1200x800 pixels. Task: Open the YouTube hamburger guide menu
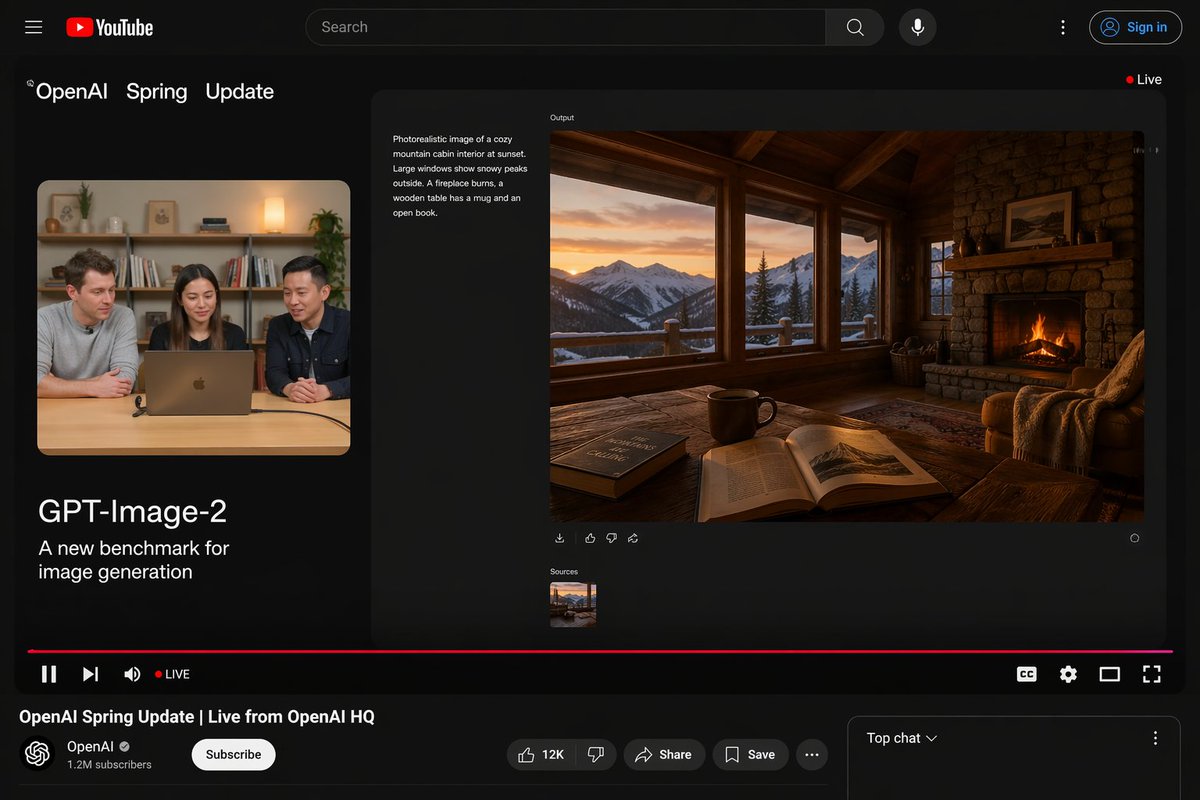tap(34, 27)
